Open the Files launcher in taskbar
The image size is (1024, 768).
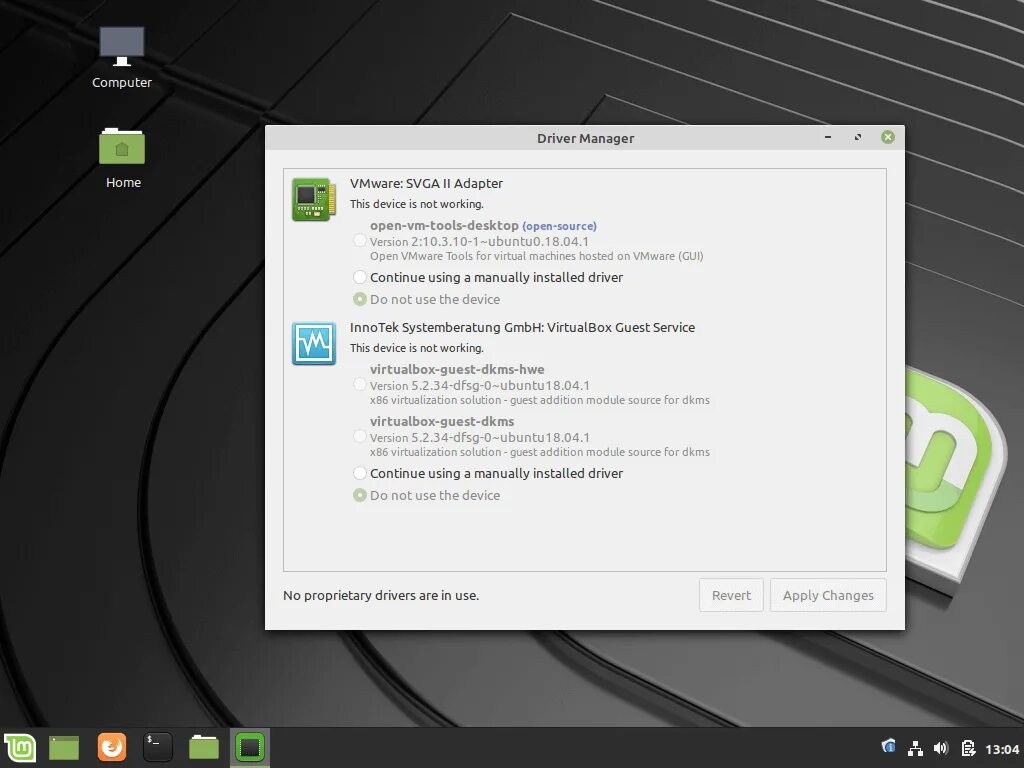click(x=204, y=747)
